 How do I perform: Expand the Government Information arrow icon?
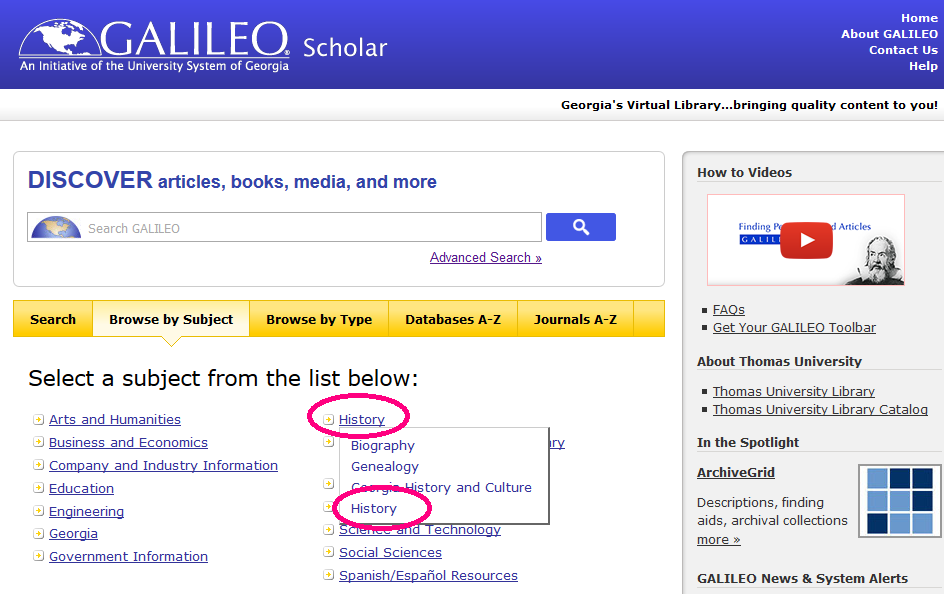[x=39, y=556]
